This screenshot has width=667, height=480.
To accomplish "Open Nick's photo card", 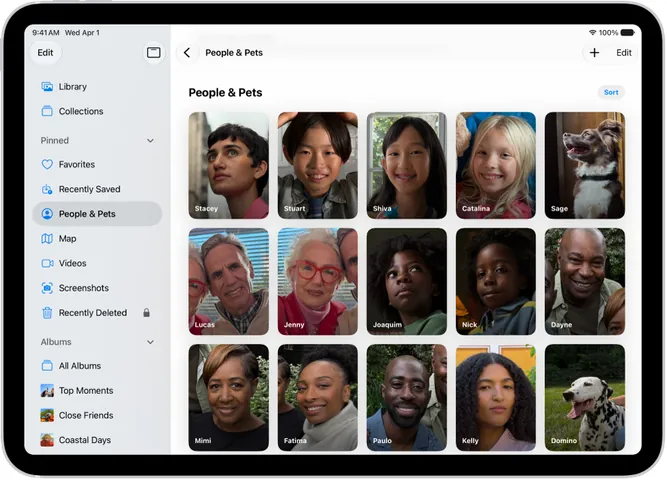I will [496, 282].
